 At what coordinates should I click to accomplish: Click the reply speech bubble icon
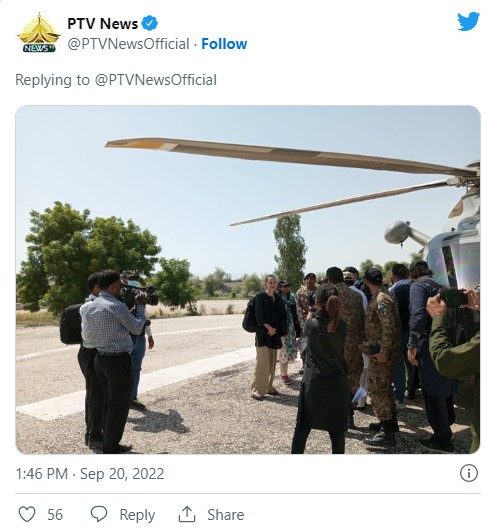[99, 514]
